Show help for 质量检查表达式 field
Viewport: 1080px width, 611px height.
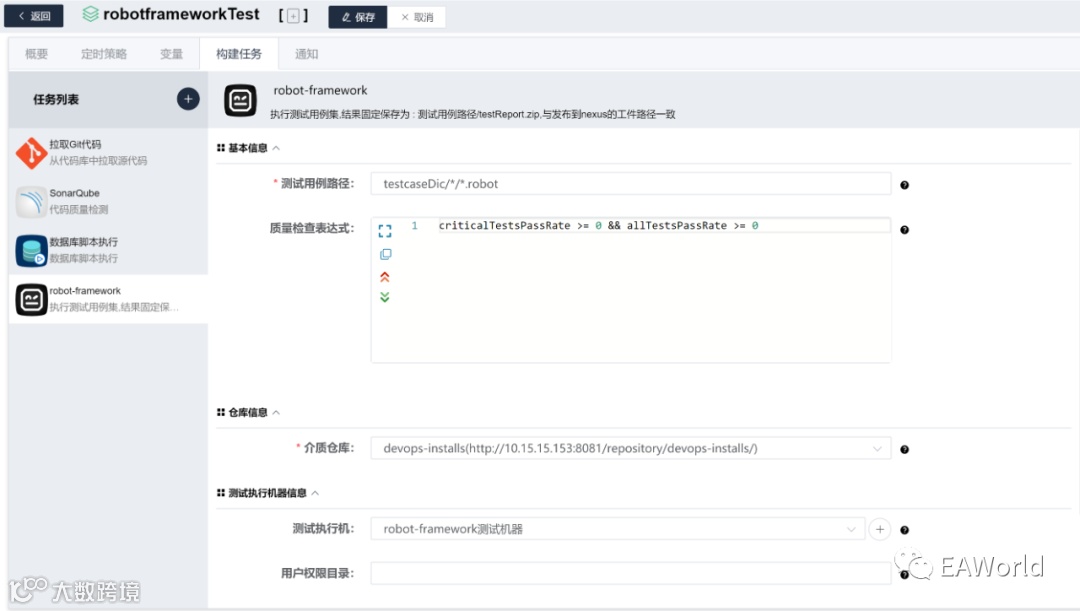coord(904,230)
